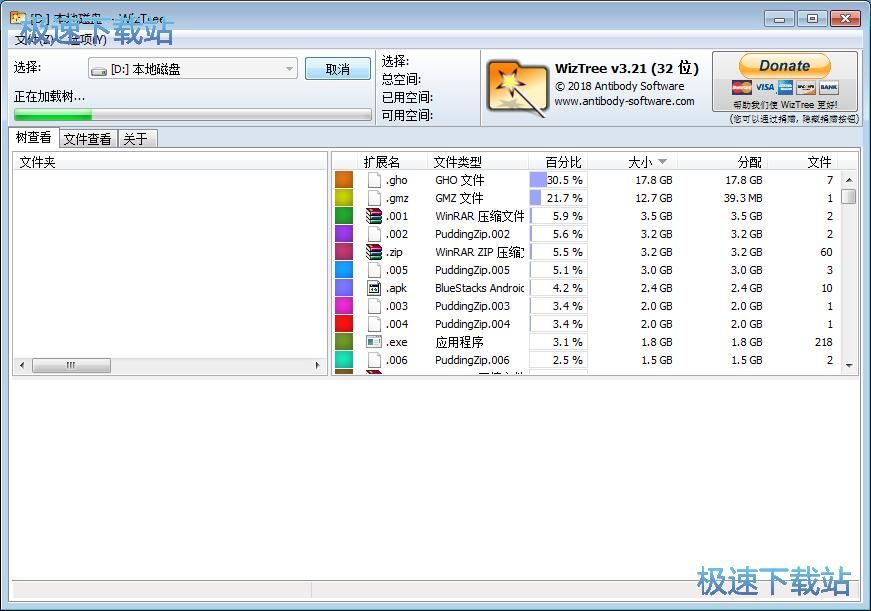Click the Donate button
The height and width of the screenshot is (611, 871).
(784, 66)
